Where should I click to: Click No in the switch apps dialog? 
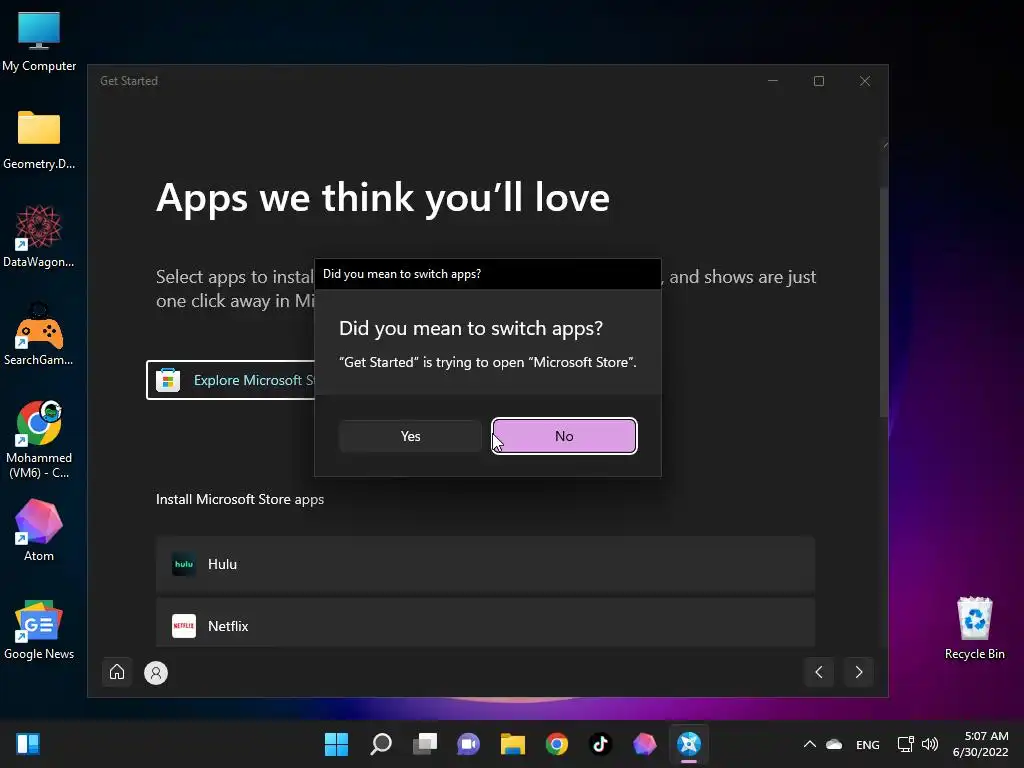[x=564, y=436]
